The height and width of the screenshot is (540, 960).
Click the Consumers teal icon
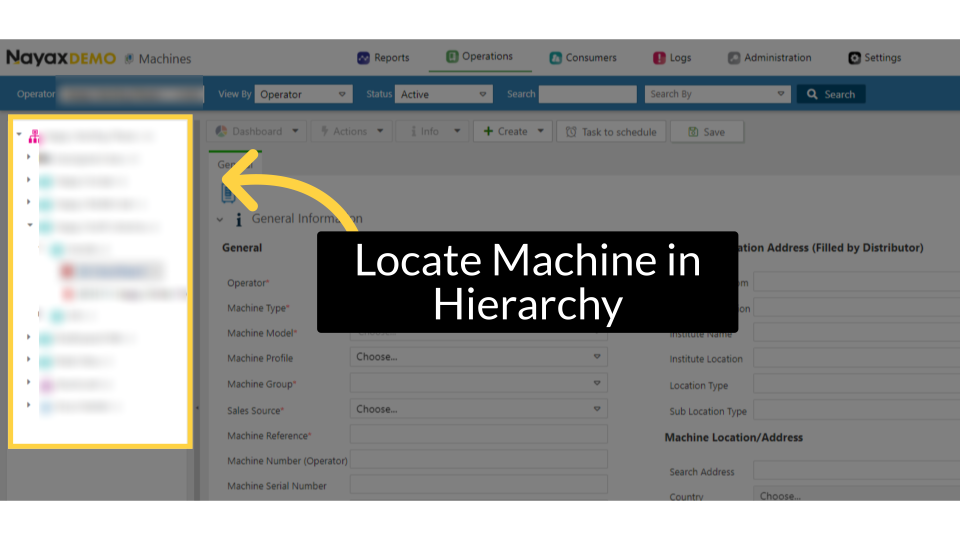pyautogui.click(x=555, y=58)
